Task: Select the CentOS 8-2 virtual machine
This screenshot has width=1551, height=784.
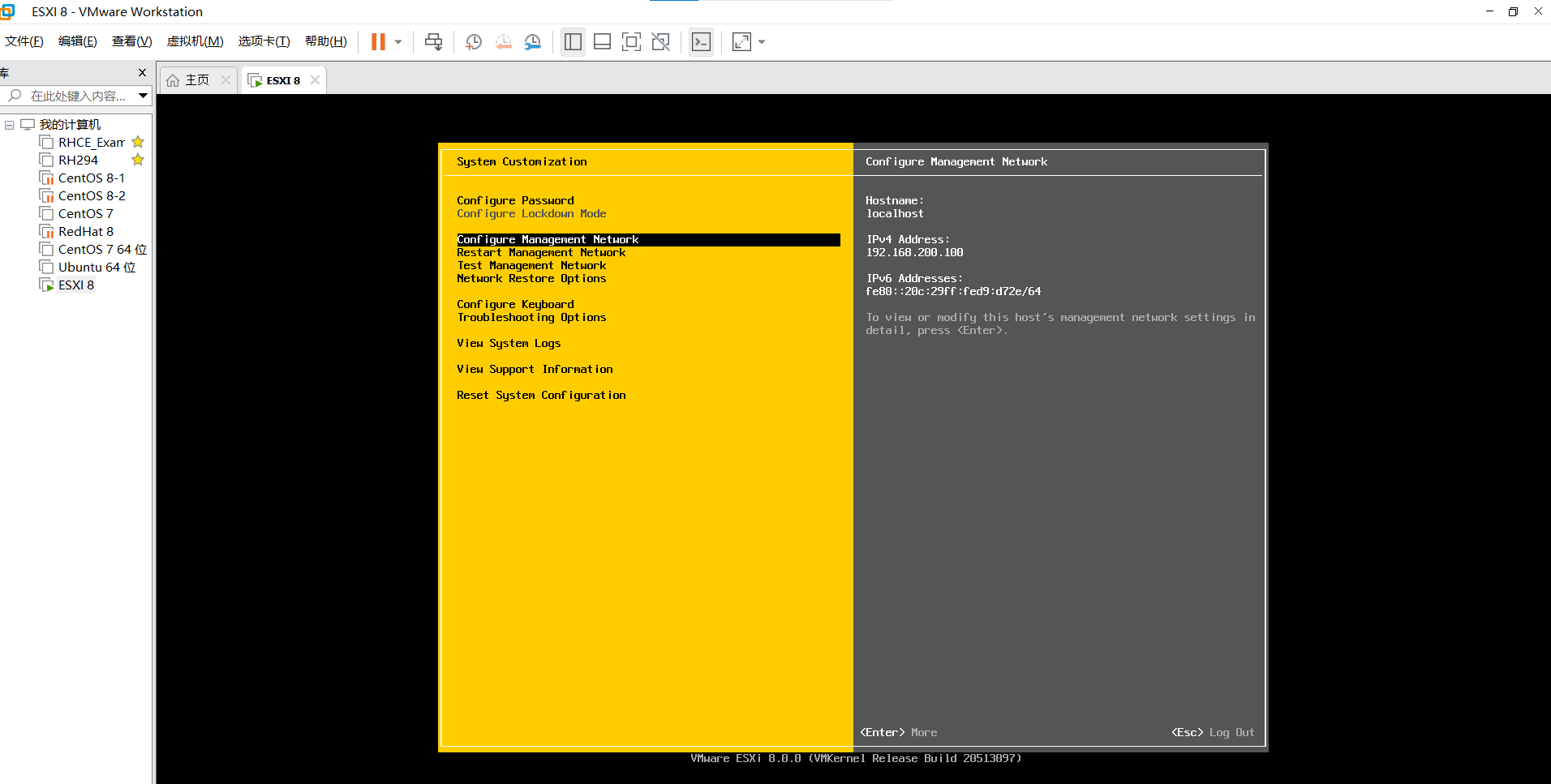Action: tap(92, 196)
